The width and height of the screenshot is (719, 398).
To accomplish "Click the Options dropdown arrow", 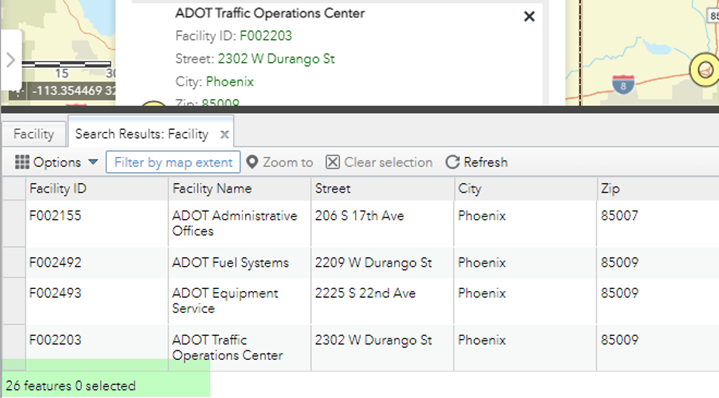I will click(x=93, y=162).
